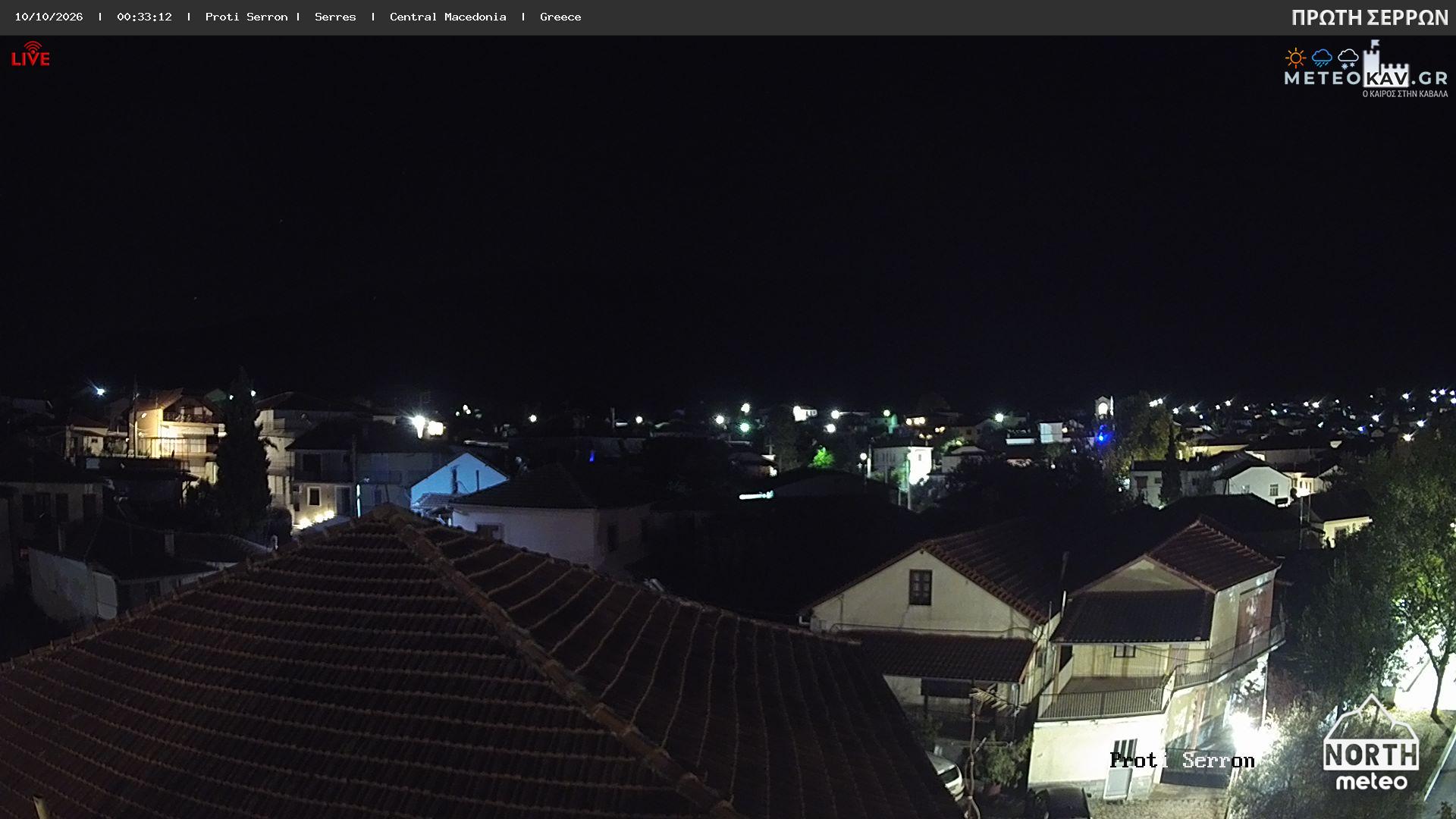1456x819 pixels.
Task: Select the date 10/10/2026 in header
Action: click(x=49, y=17)
